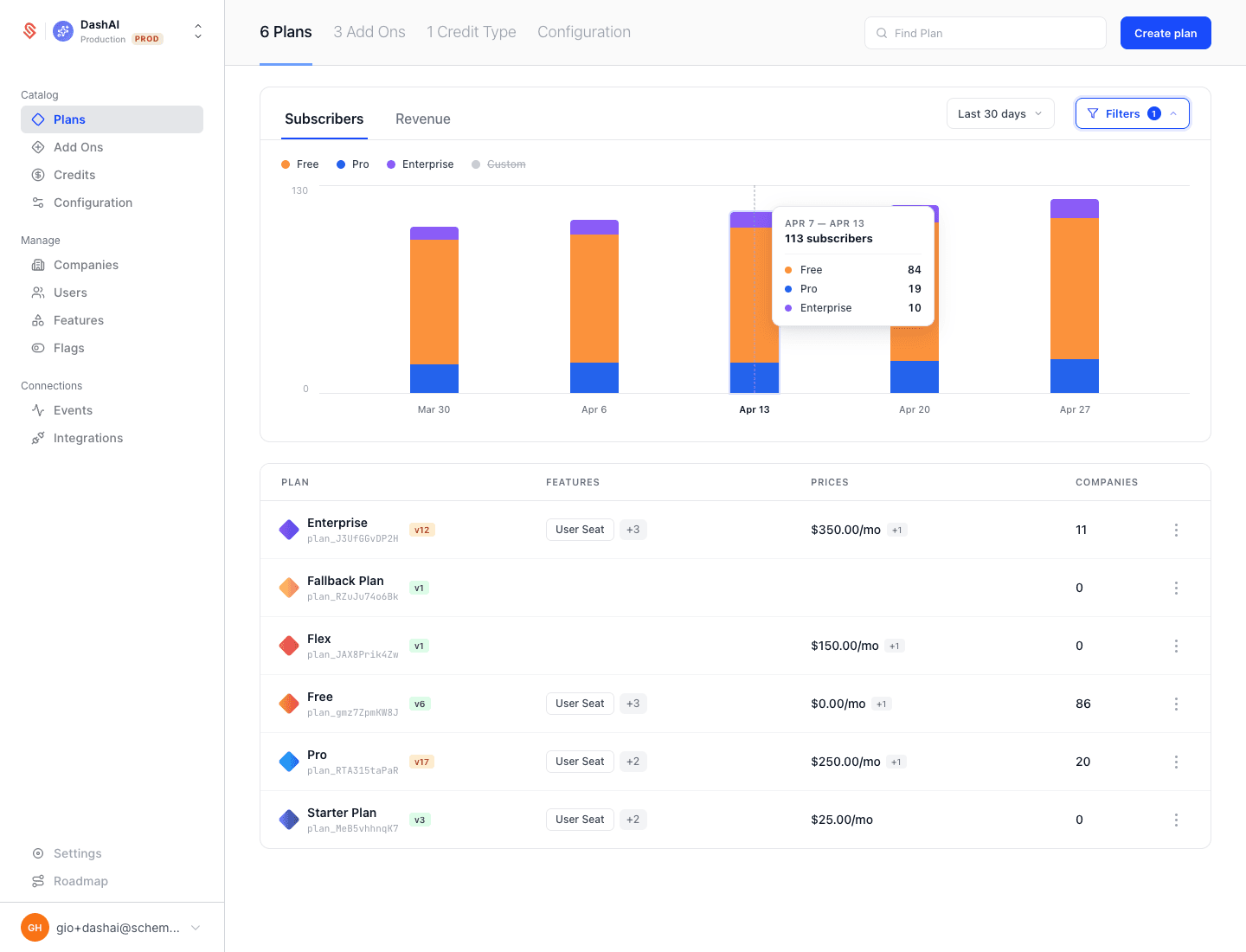The height and width of the screenshot is (952, 1246).
Task: Open the Roadmap link
Action: tap(112, 881)
